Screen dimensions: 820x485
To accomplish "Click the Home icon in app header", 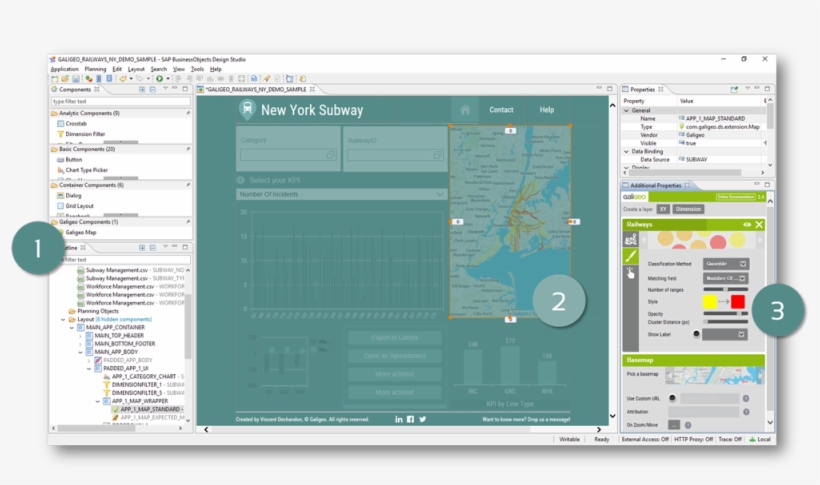I will click(465, 110).
